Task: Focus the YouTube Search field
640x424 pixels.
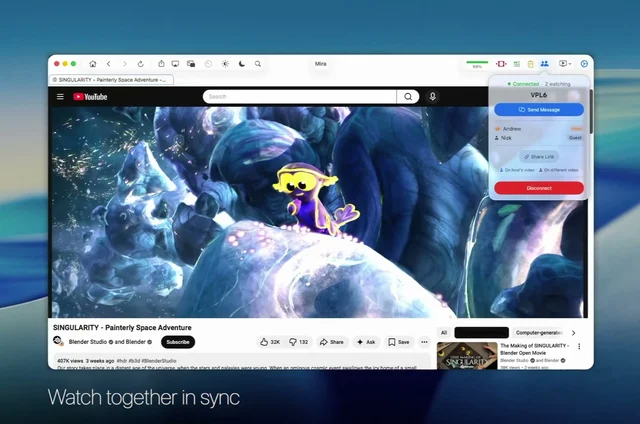Action: [299, 97]
